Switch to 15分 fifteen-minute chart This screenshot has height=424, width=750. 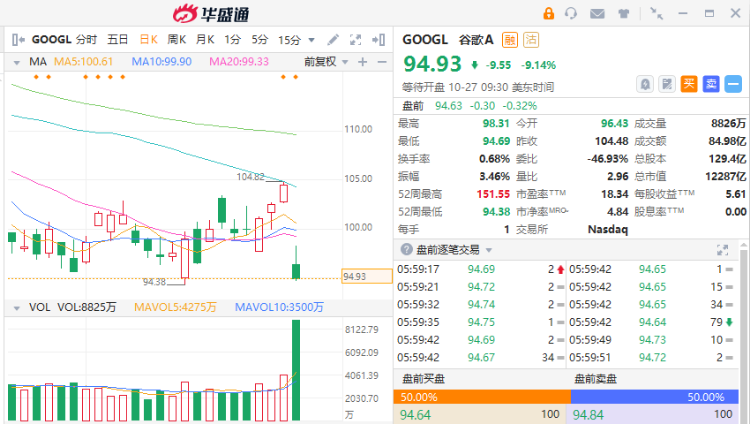(289, 40)
